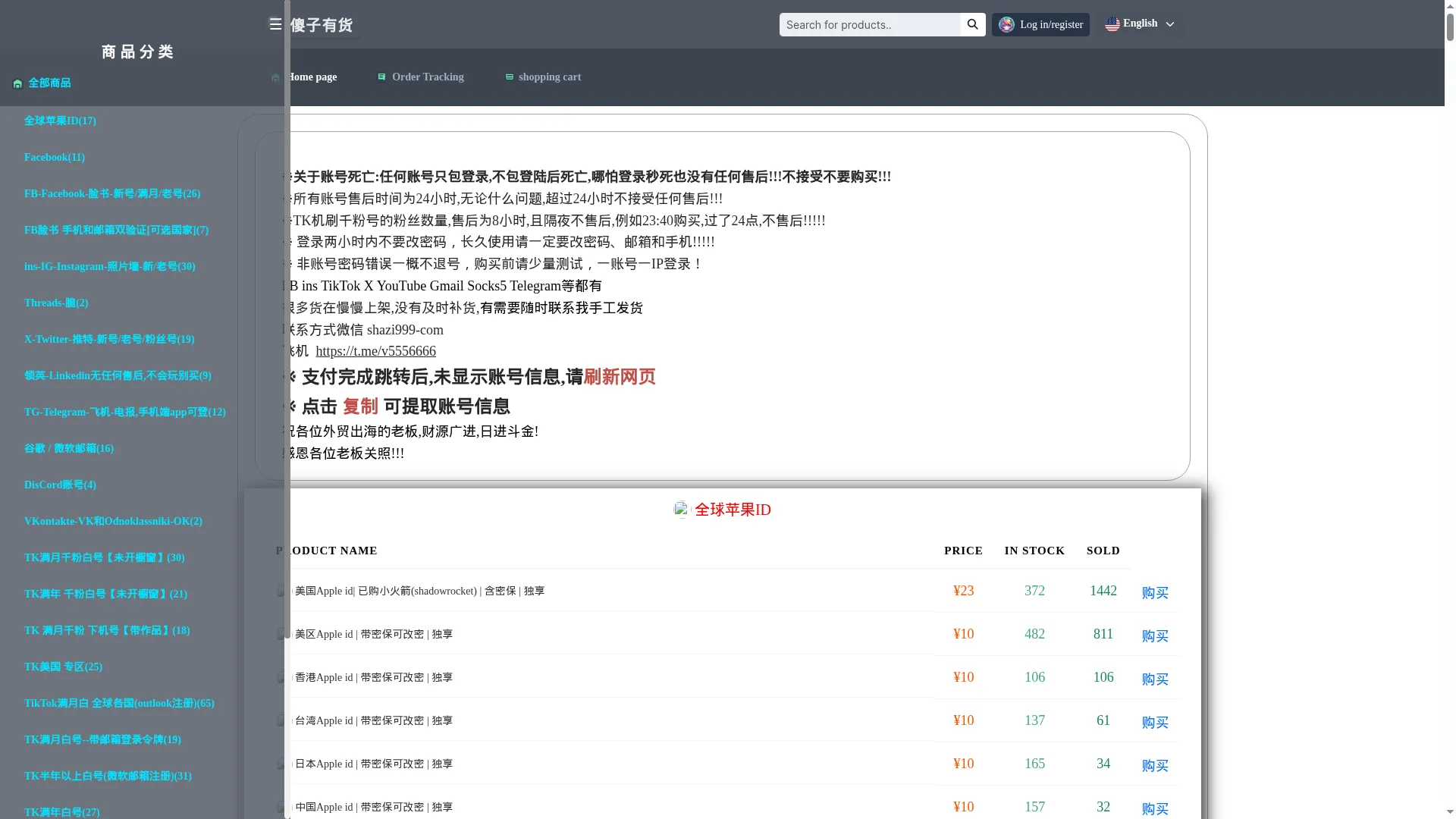Expand the English language dropdown

point(1140,24)
